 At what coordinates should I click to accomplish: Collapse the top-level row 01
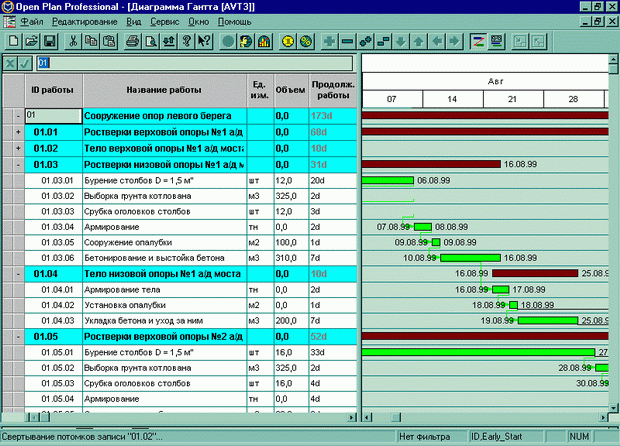tap(17, 116)
